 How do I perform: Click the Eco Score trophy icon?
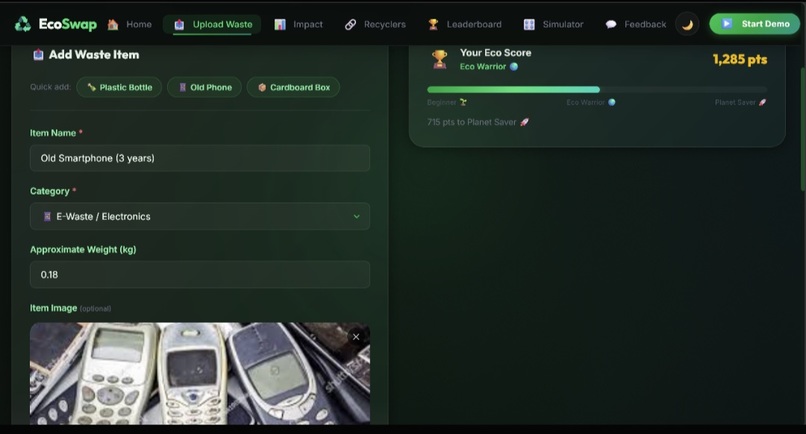pyautogui.click(x=439, y=59)
